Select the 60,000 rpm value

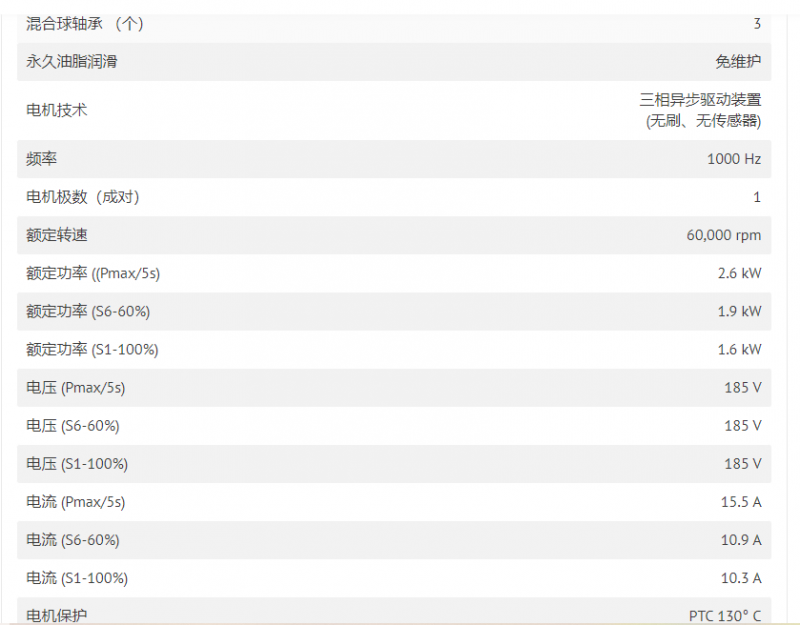723,235
